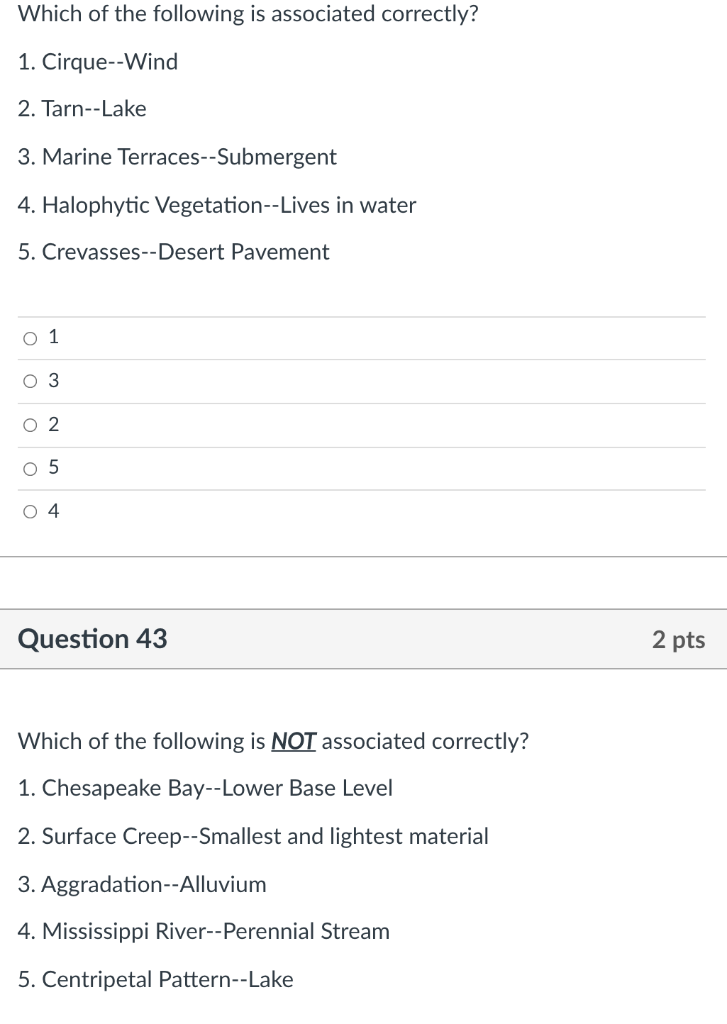727x1024 pixels.
Task: Choose the radio button labeled 2
Action: pos(30,425)
